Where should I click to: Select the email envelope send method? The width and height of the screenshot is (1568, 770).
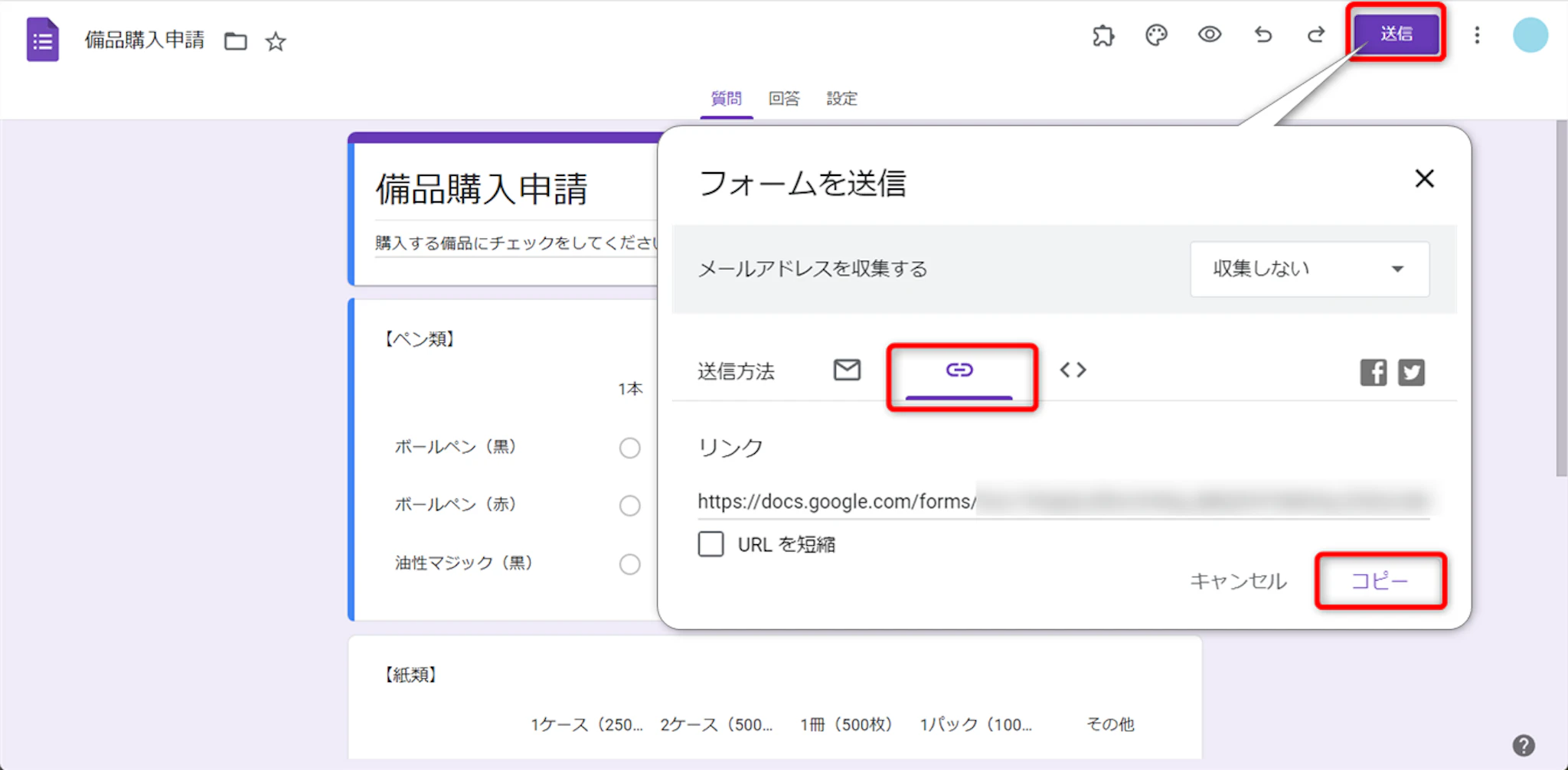[847, 370]
